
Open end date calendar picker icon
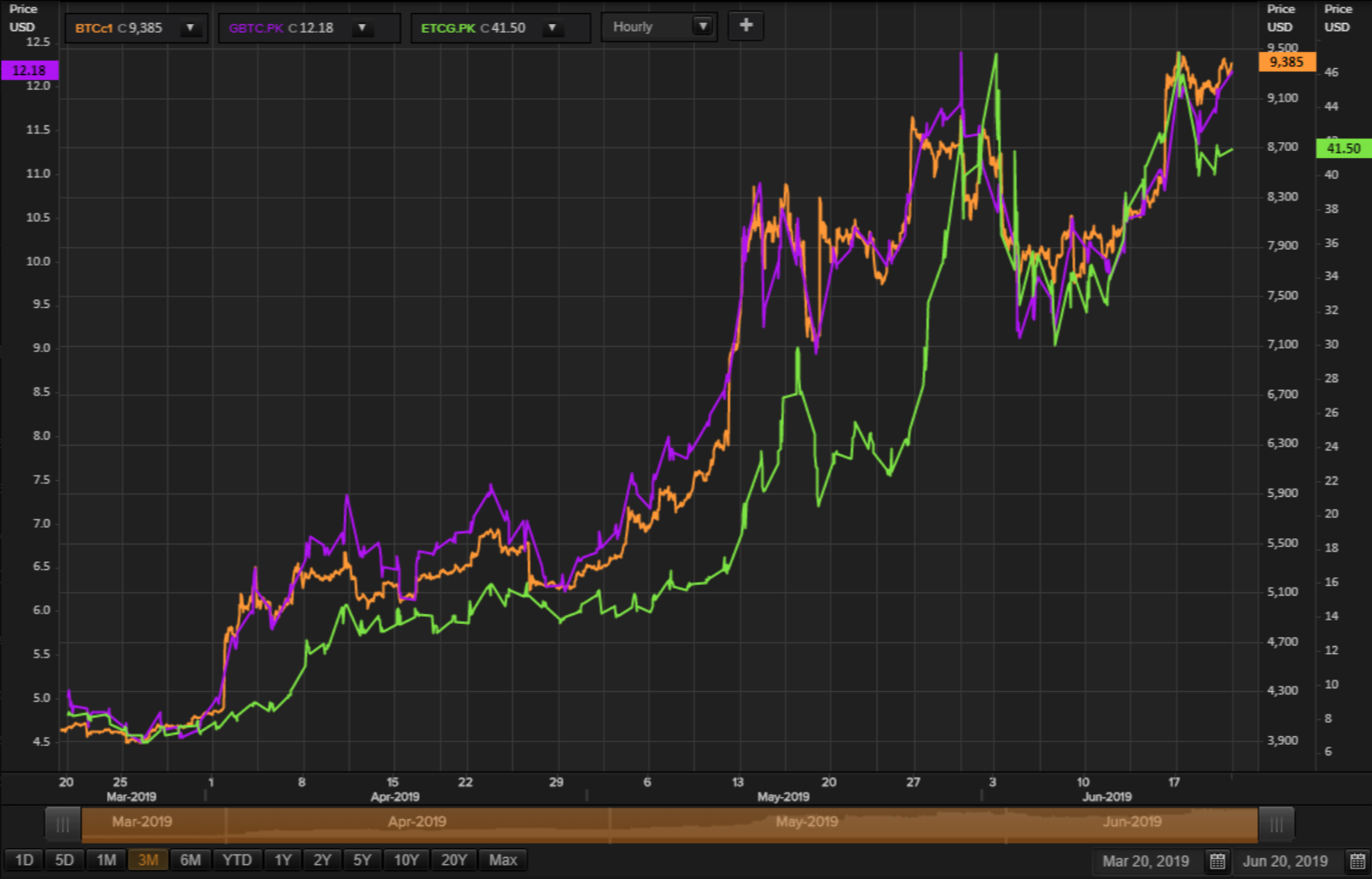click(1358, 861)
